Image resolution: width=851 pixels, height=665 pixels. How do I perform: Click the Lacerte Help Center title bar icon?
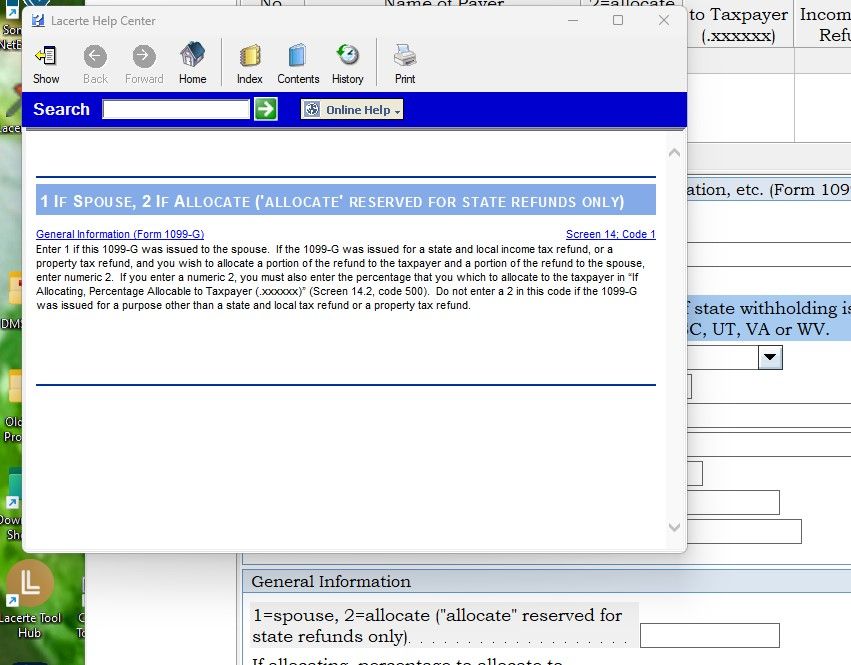pos(38,21)
